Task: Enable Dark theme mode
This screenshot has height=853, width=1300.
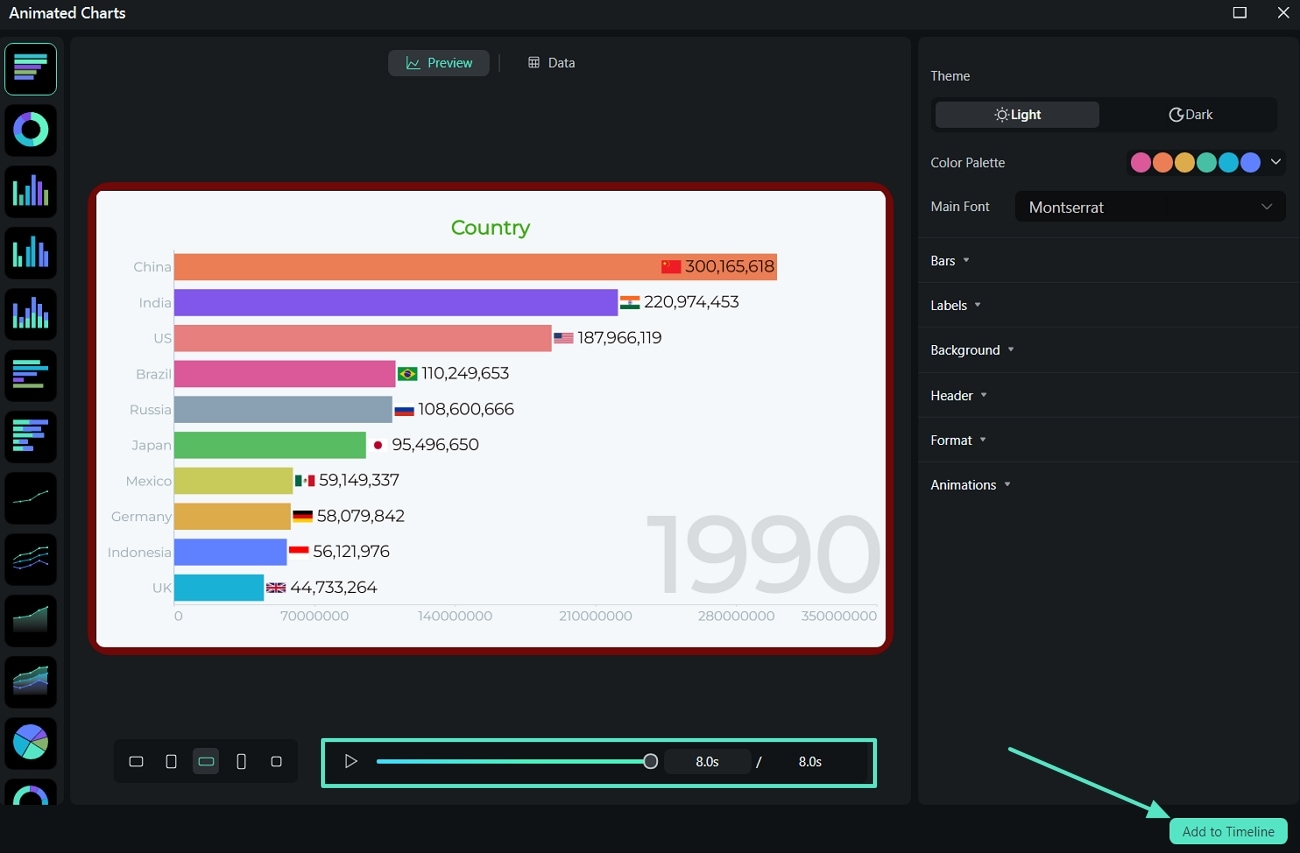Action: pyautogui.click(x=1190, y=114)
